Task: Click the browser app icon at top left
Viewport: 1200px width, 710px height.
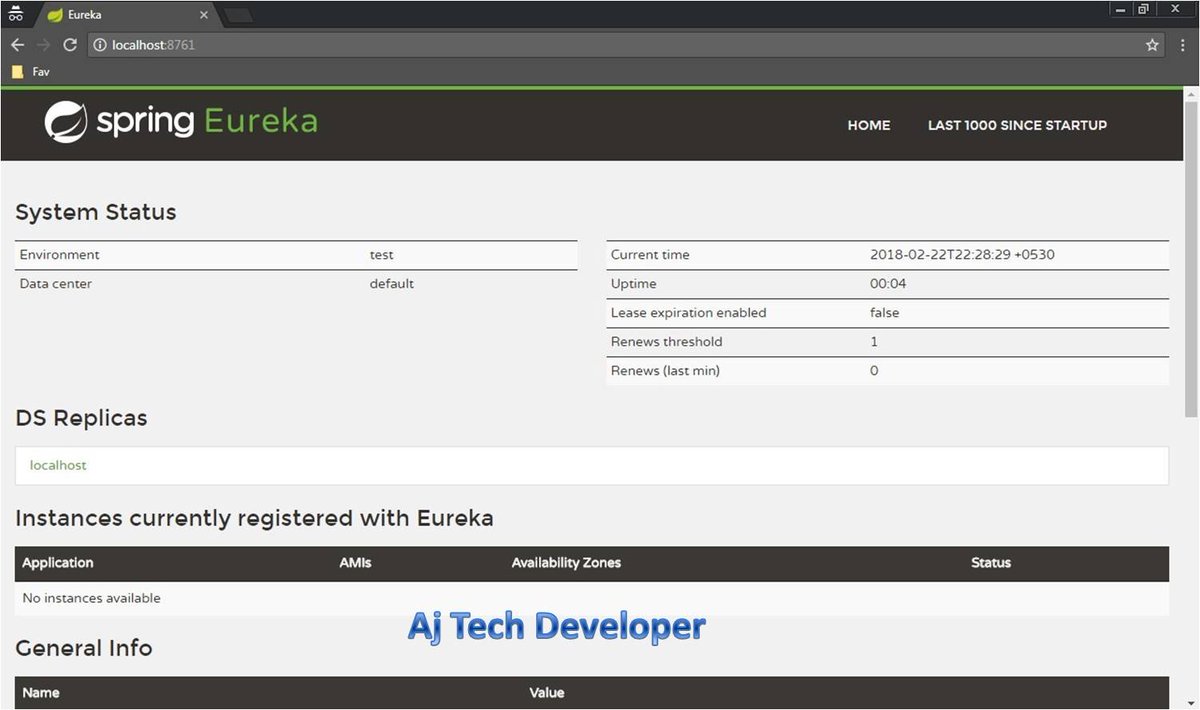Action: (14, 13)
